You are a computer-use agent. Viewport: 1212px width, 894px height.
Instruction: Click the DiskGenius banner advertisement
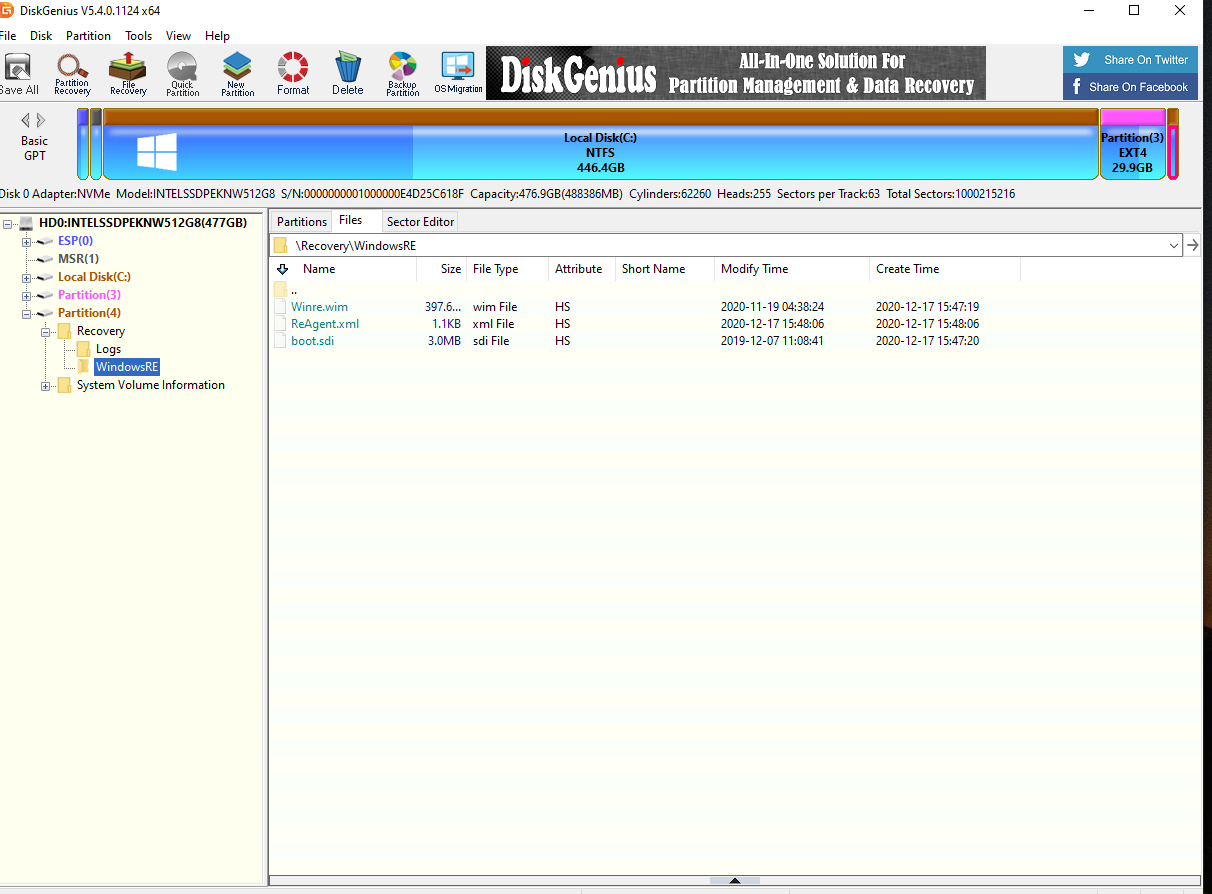coord(736,73)
